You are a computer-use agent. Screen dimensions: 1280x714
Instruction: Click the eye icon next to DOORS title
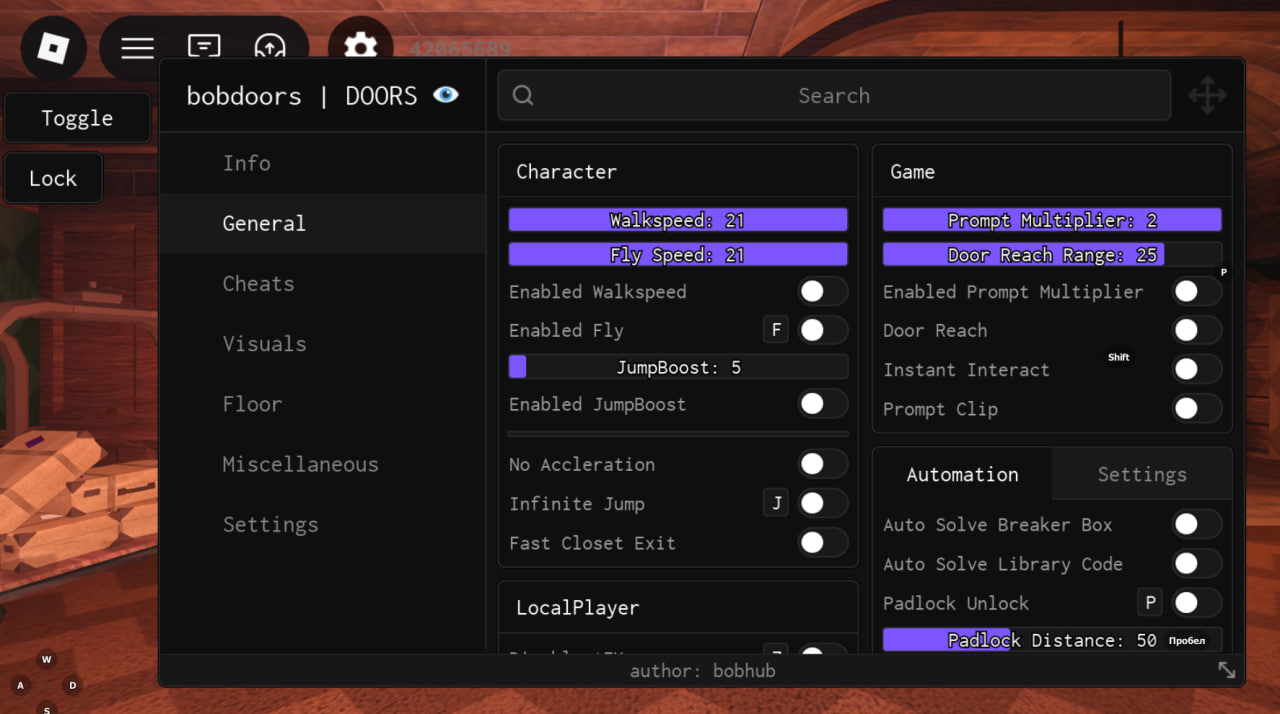pyautogui.click(x=445, y=95)
